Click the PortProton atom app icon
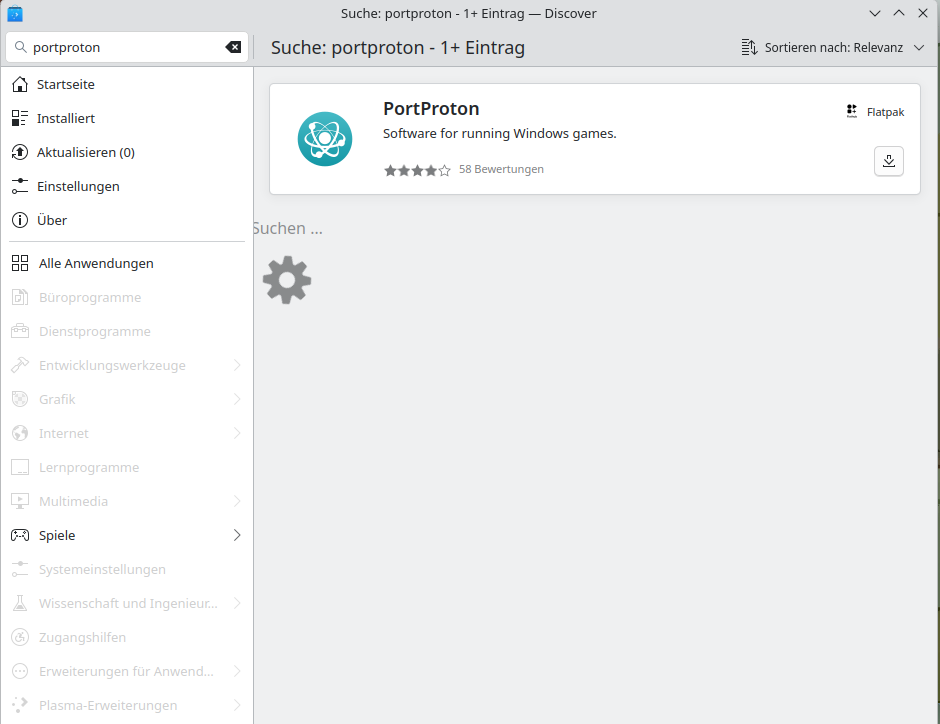The height and width of the screenshot is (724, 940). point(325,139)
